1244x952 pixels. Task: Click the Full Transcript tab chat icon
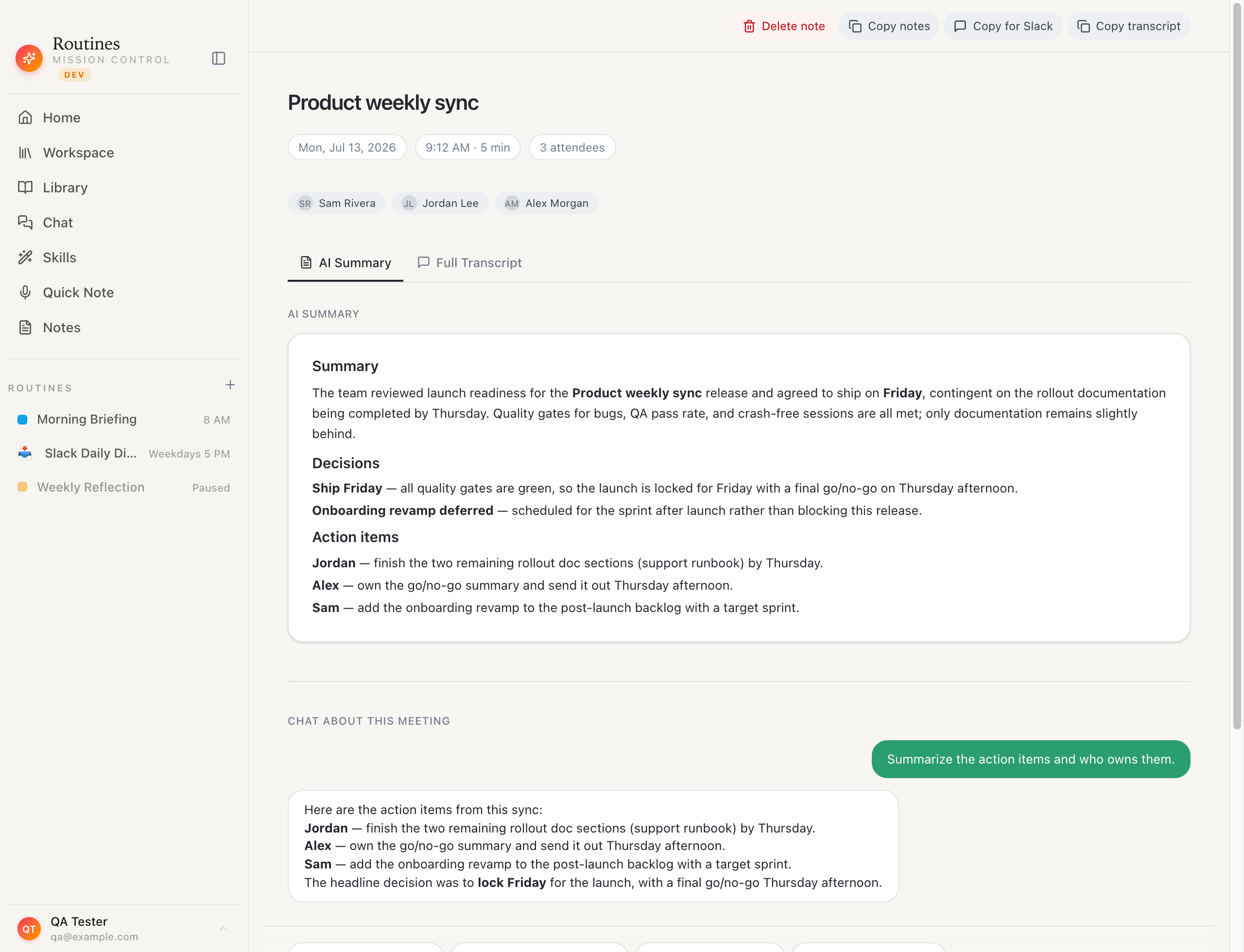[x=423, y=262]
